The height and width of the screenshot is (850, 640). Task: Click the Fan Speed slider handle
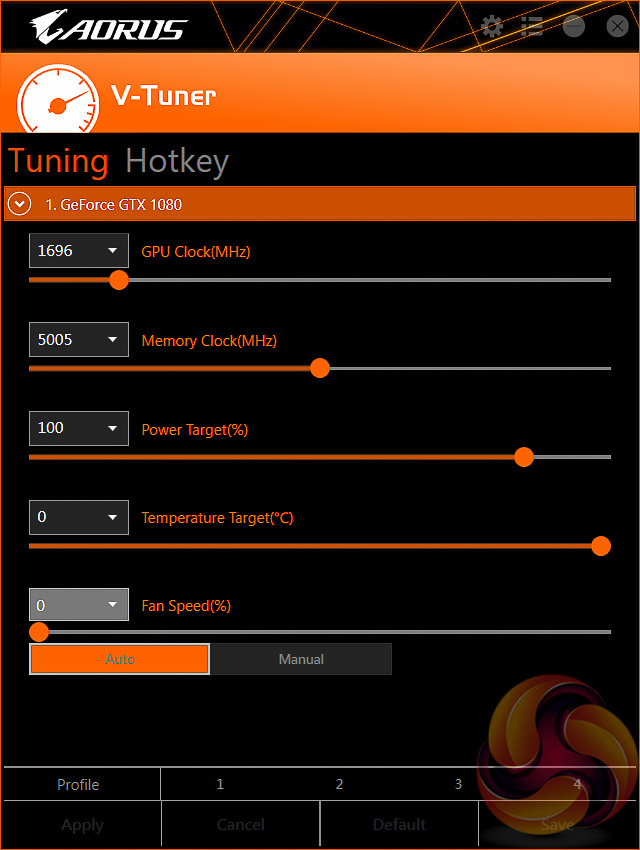point(38,632)
